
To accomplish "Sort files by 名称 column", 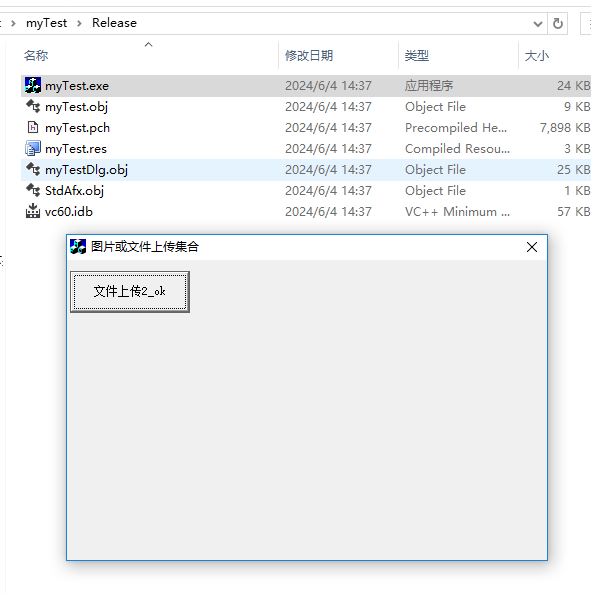I will pos(36,56).
